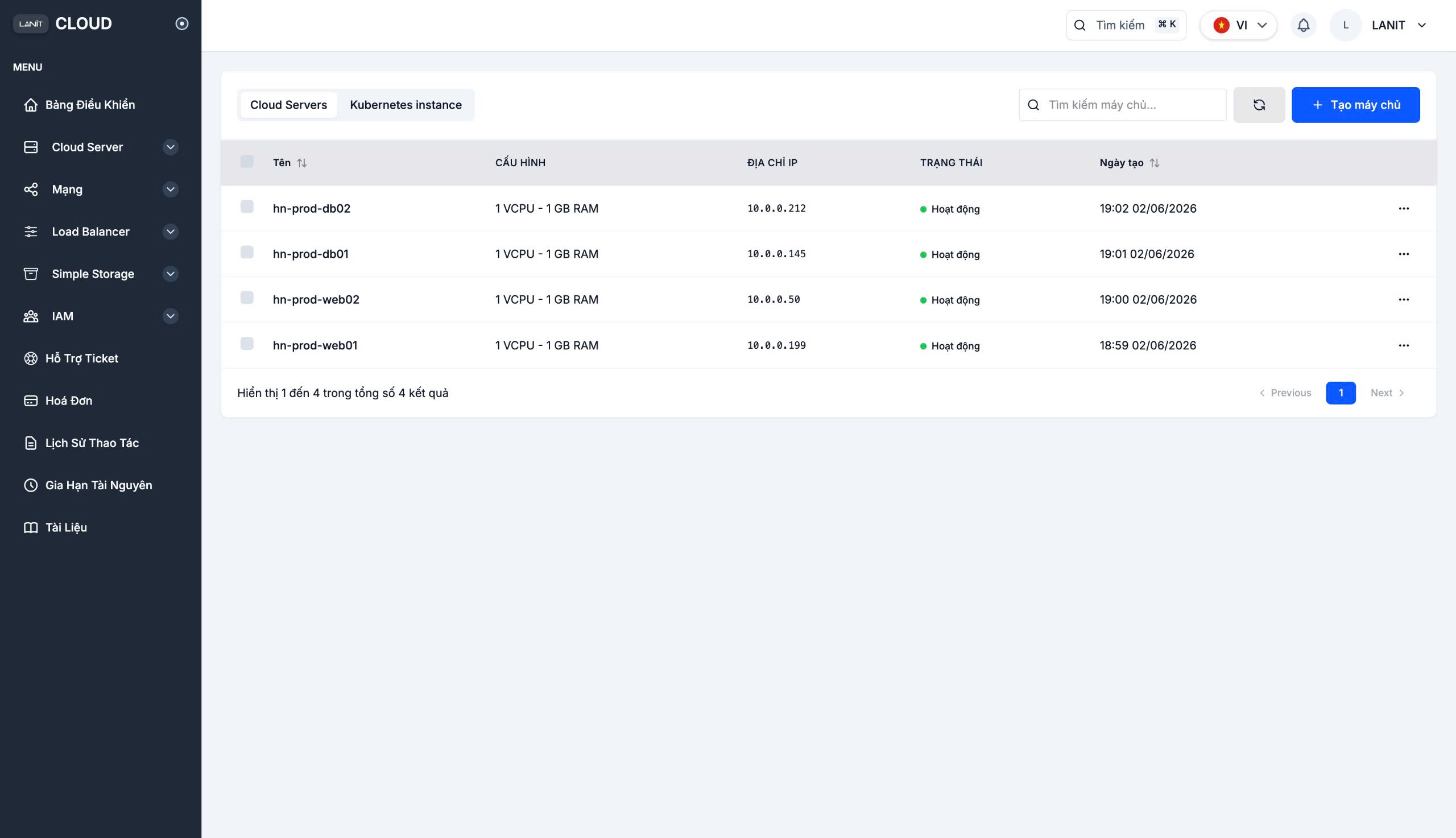Image resolution: width=1456 pixels, height=838 pixels.
Task: Sort by Tên column arrows
Action: pyautogui.click(x=302, y=163)
